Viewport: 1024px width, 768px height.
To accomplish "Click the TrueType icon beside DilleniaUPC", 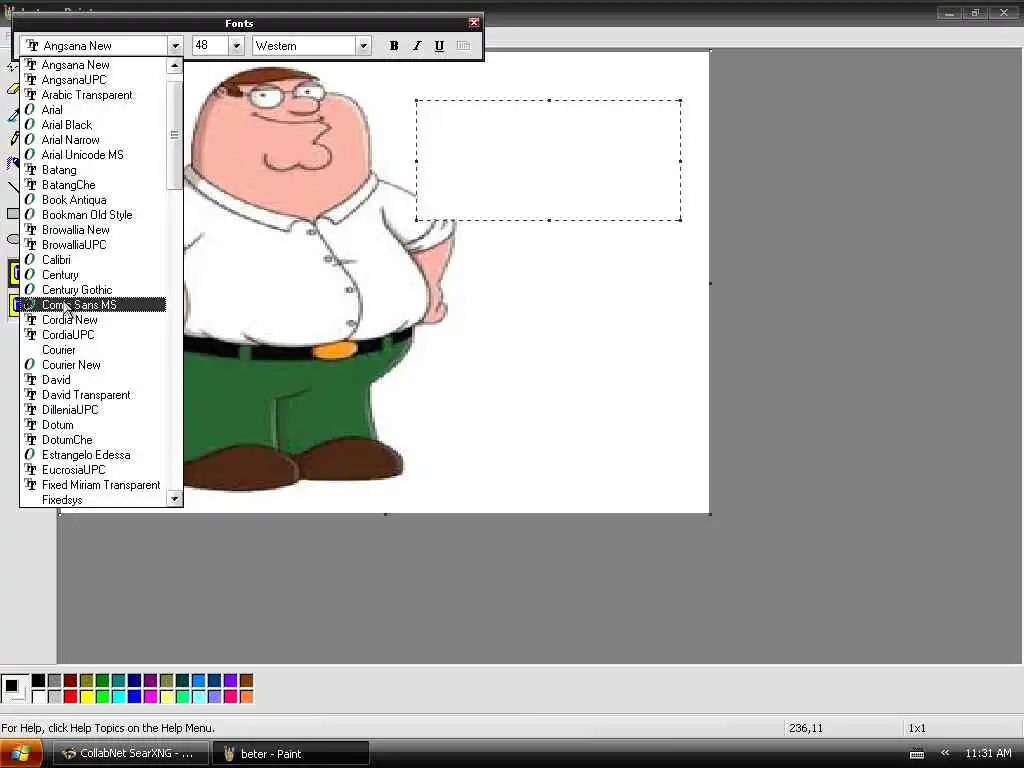I will coord(30,409).
